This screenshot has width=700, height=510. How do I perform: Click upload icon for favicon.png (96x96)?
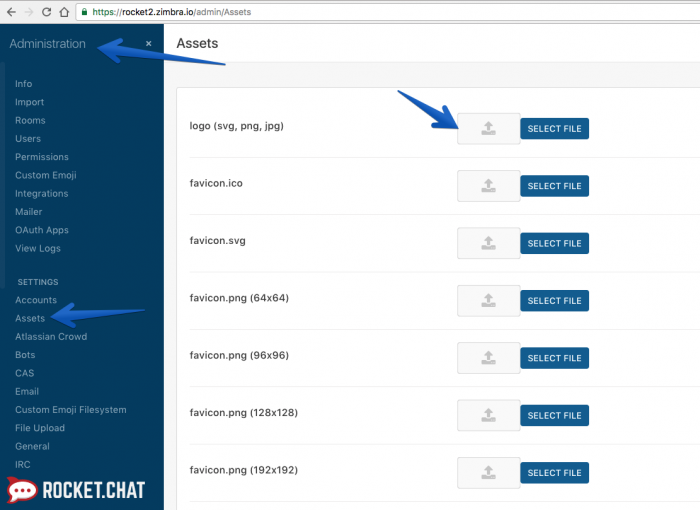tap(488, 358)
